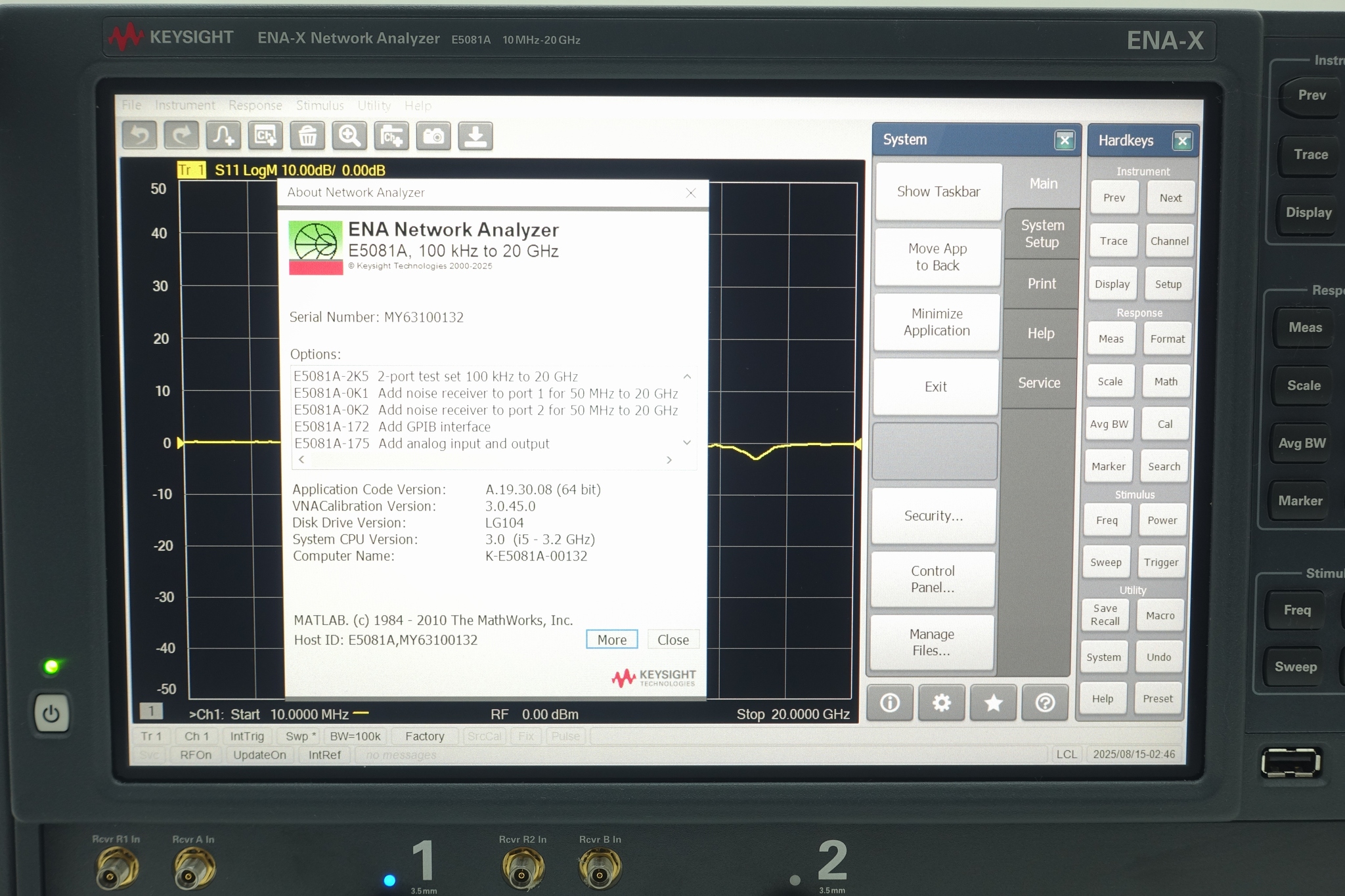
Task: Close the About Network Analyzer dialog with X
Action: click(691, 193)
